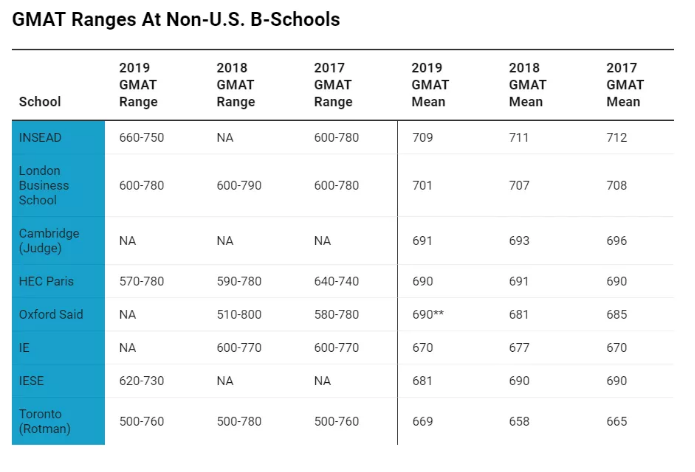This screenshot has width=695, height=472.
Task: Click the School column header
Action: point(40,102)
